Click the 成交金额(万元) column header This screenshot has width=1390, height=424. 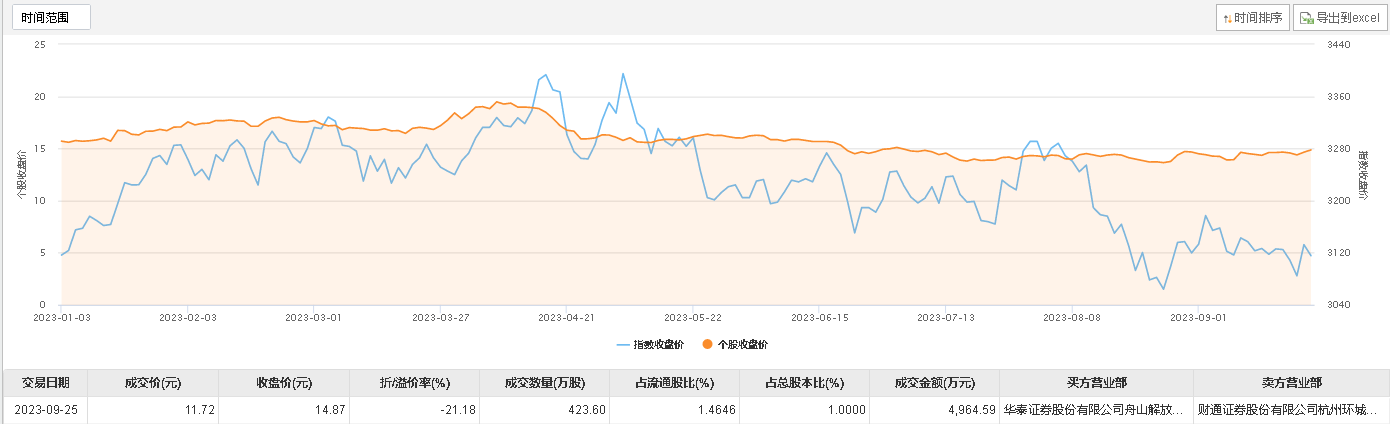[934, 383]
